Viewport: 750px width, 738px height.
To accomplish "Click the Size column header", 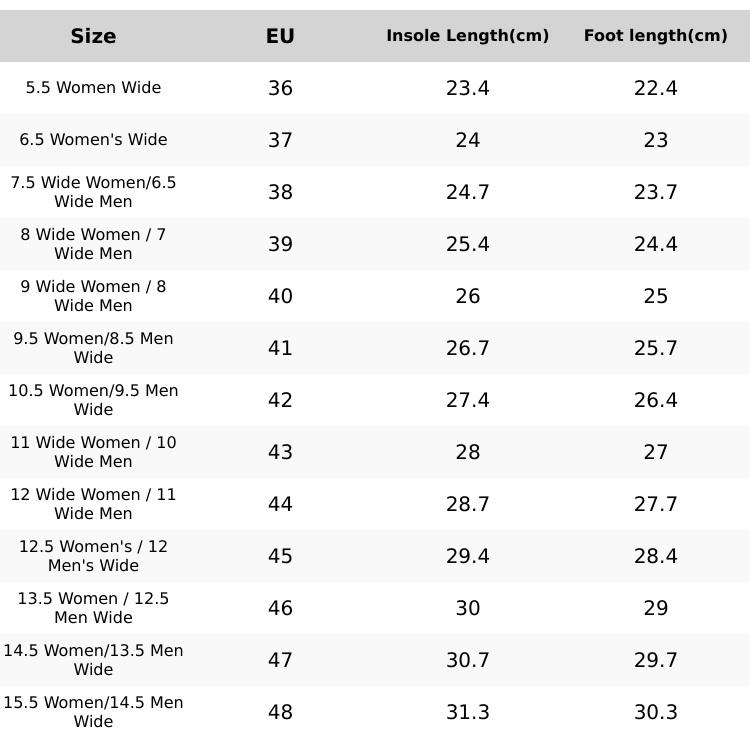I will coord(93,36).
